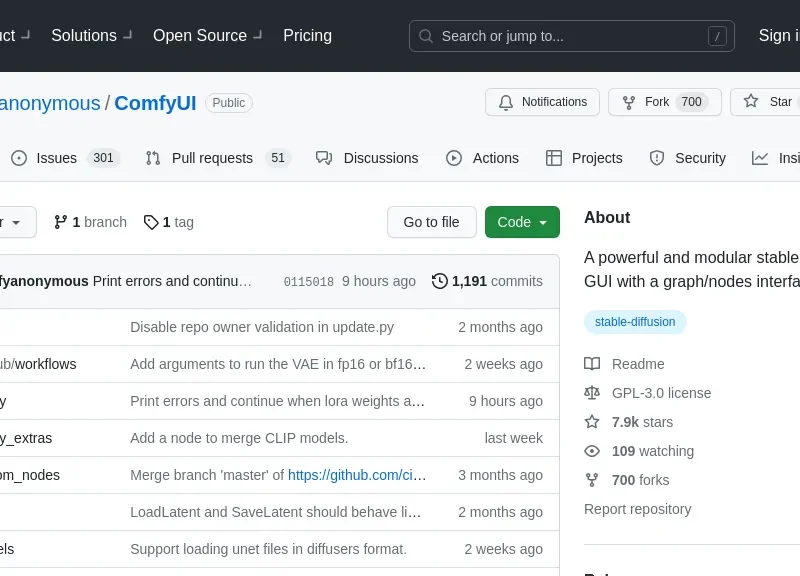Open commit hash 0115018

[308, 282]
